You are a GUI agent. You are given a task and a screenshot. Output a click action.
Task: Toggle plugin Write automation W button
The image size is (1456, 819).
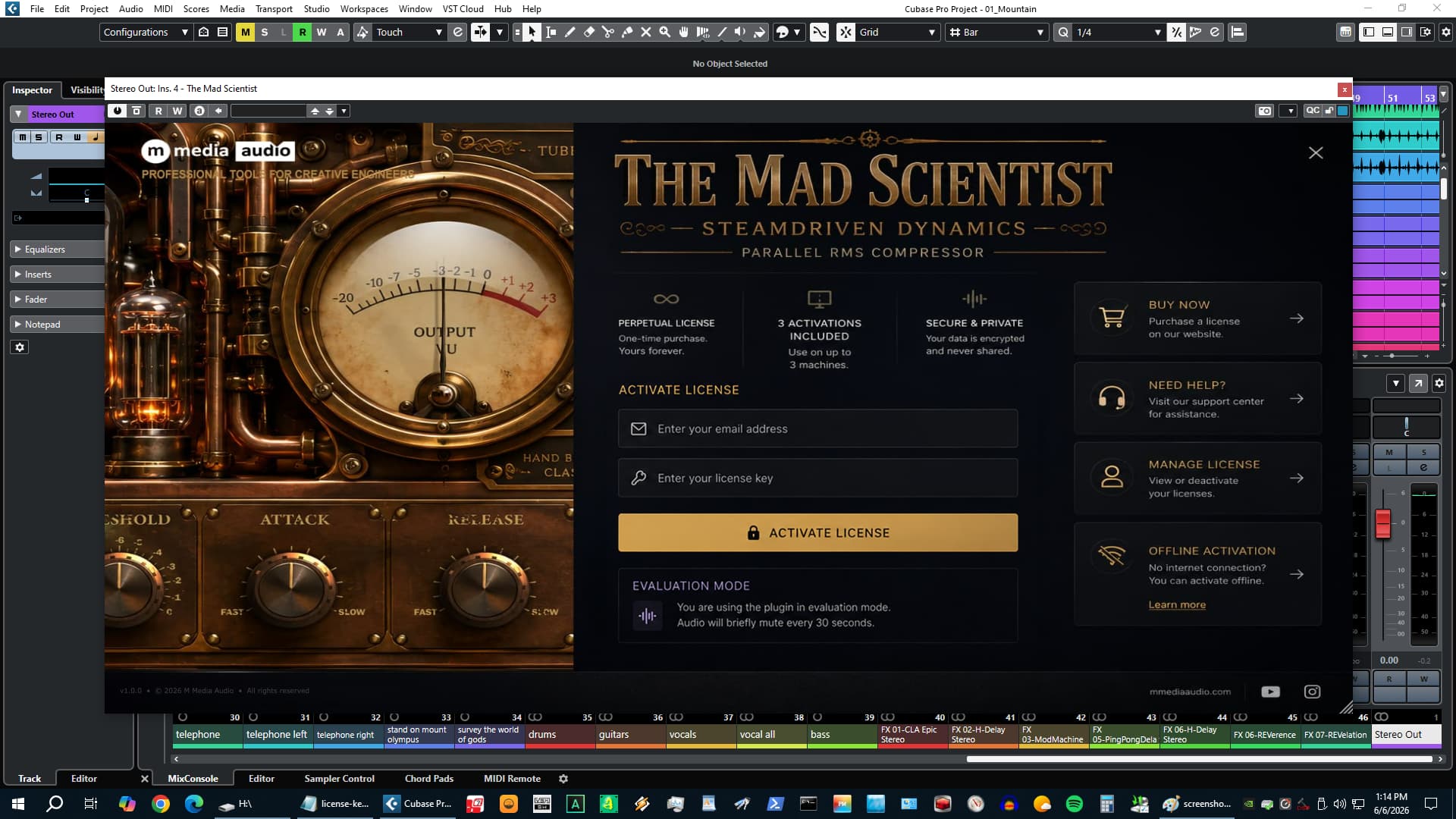(177, 111)
